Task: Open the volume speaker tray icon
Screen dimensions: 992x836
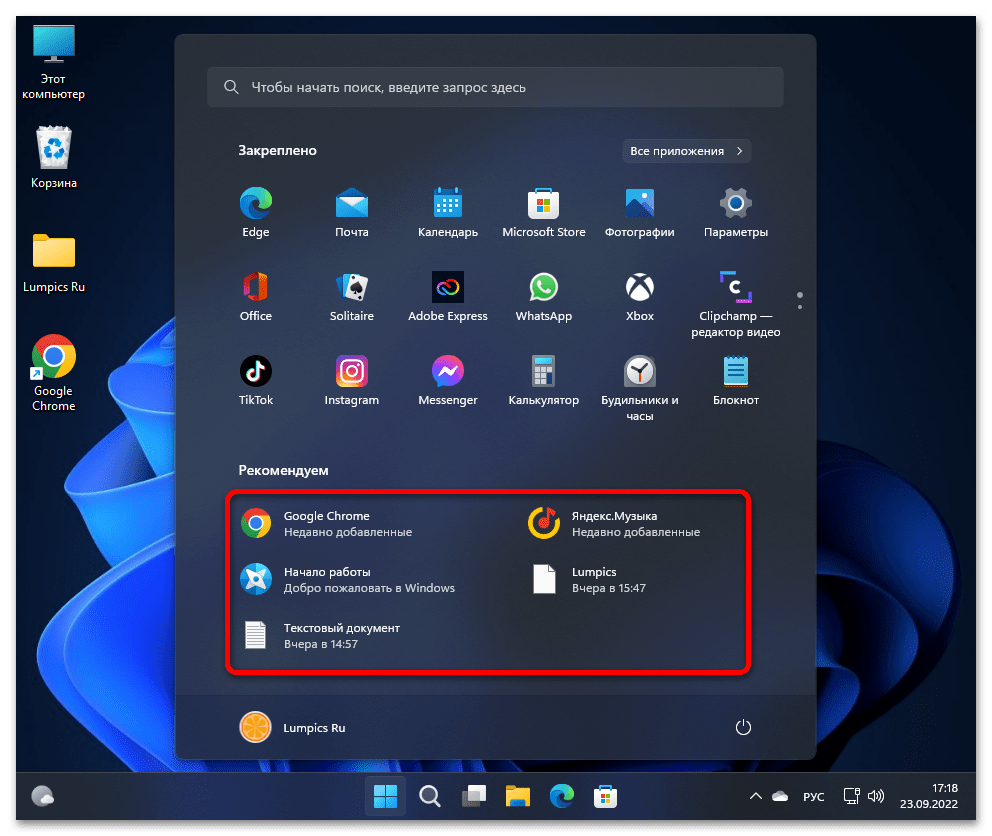Action: click(x=876, y=796)
